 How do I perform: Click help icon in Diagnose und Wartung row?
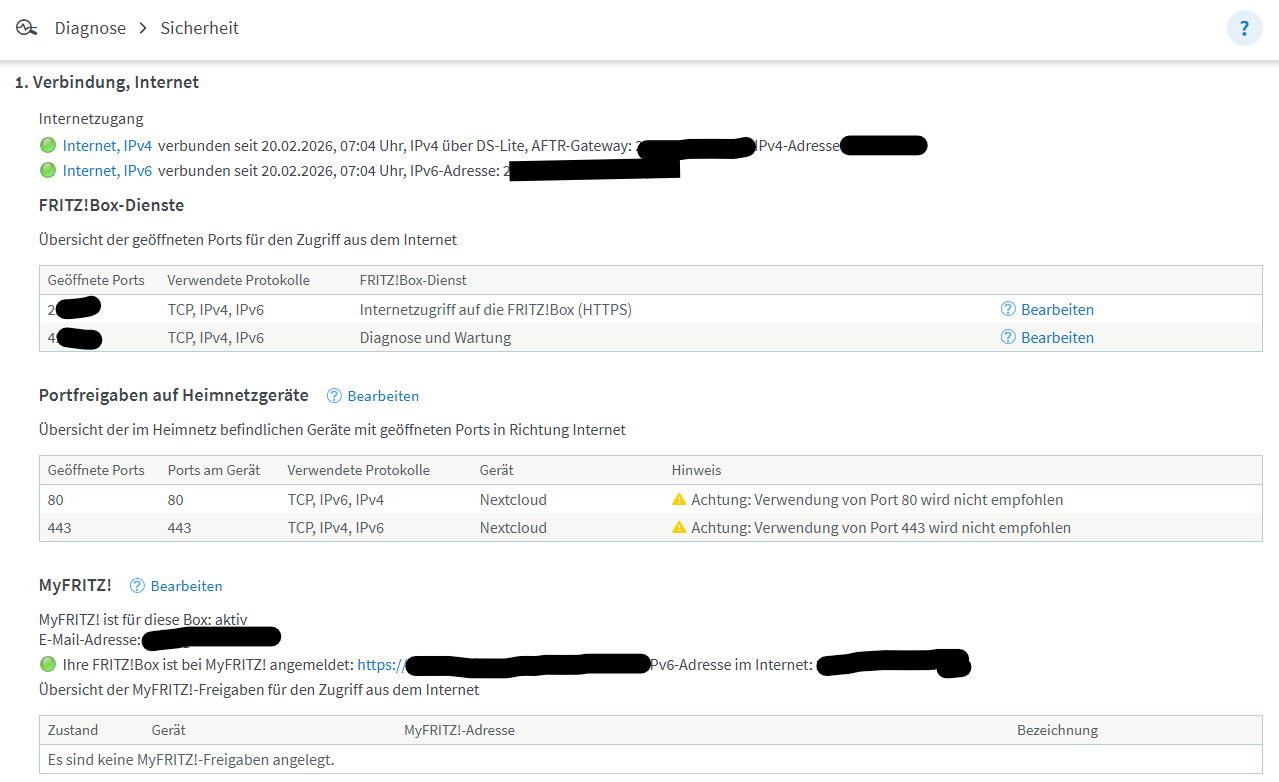click(x=1008, y=338)
